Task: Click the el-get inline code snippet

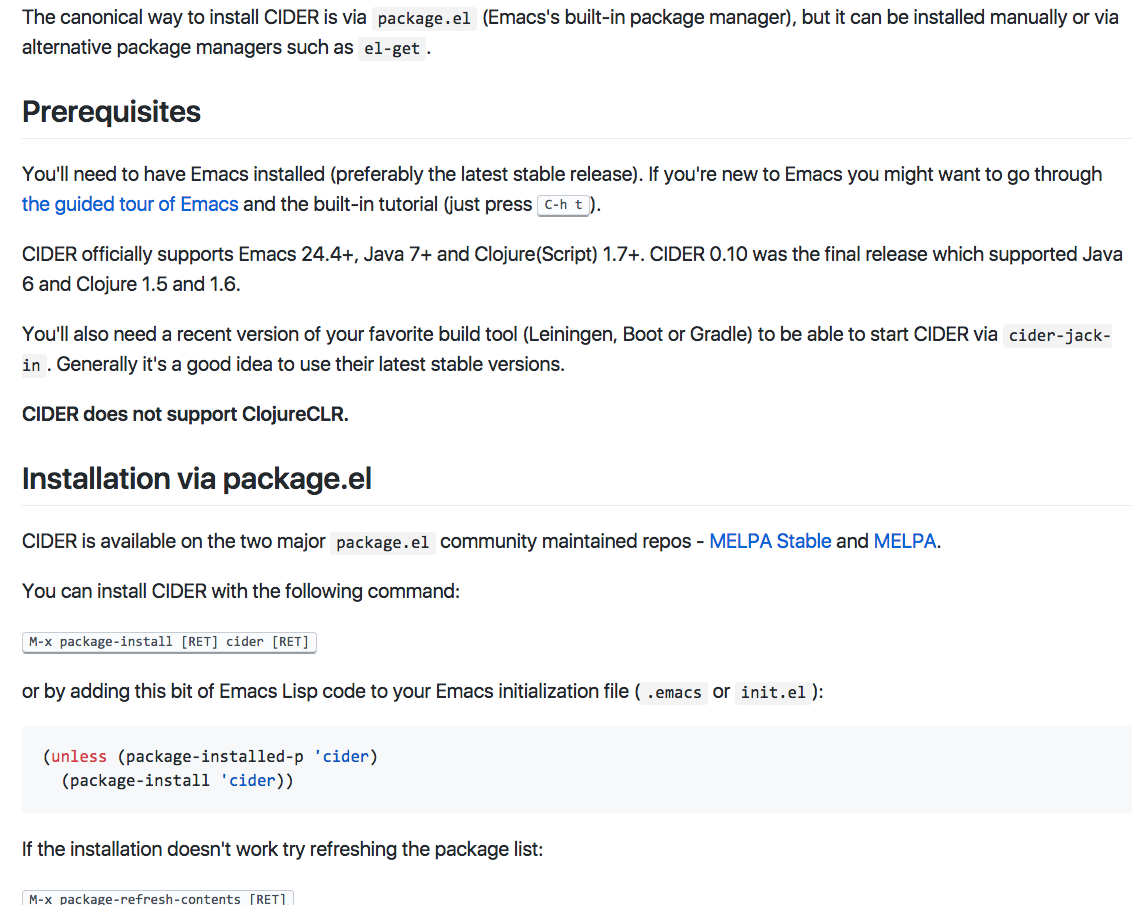Action: 392,48
